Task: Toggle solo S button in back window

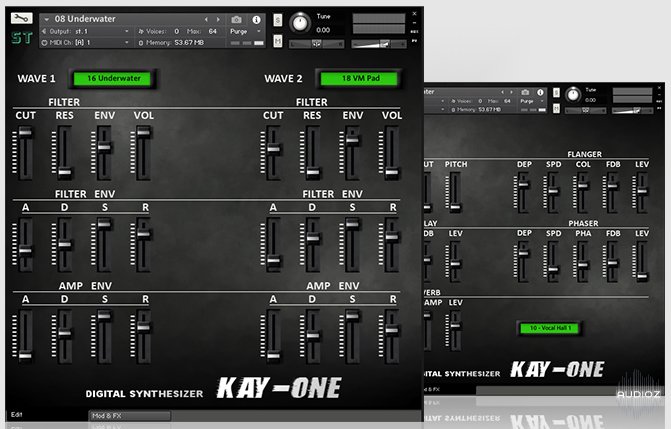Action: tap(556, 92)
